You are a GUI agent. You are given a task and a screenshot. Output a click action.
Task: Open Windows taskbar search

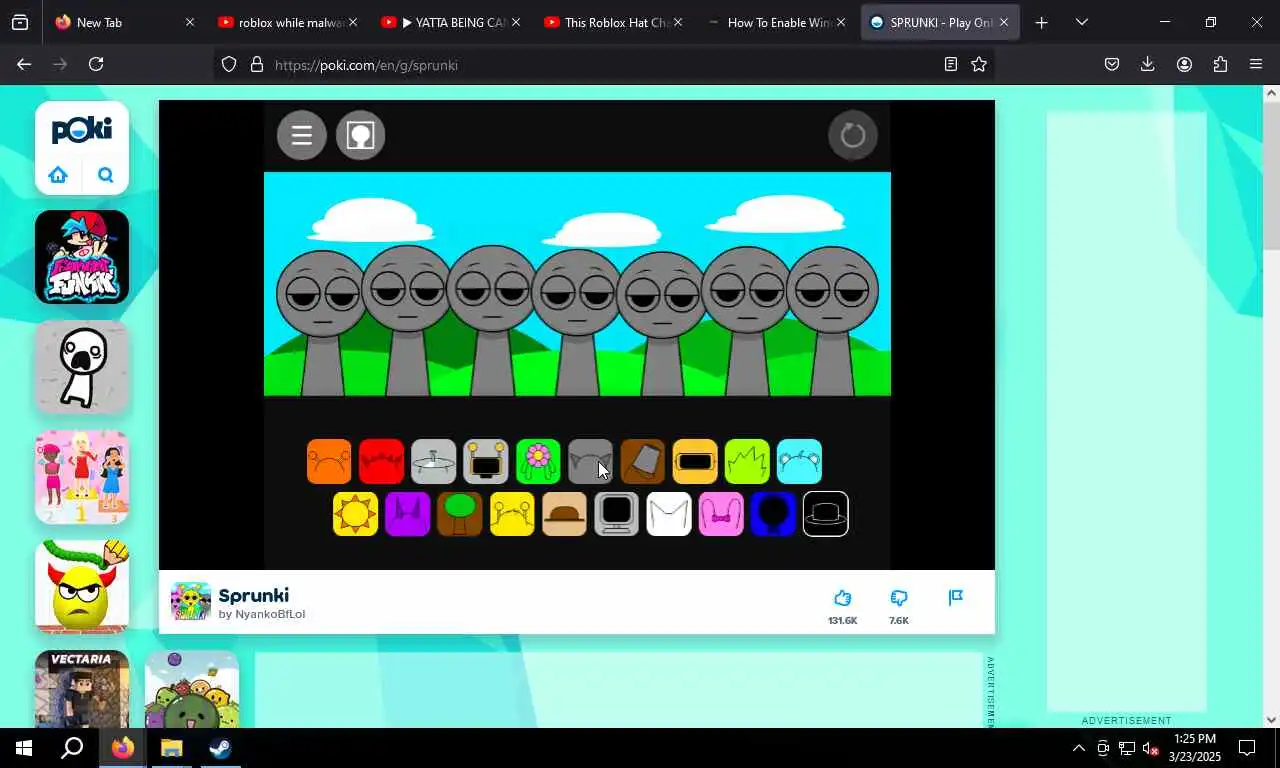[72, 748]
